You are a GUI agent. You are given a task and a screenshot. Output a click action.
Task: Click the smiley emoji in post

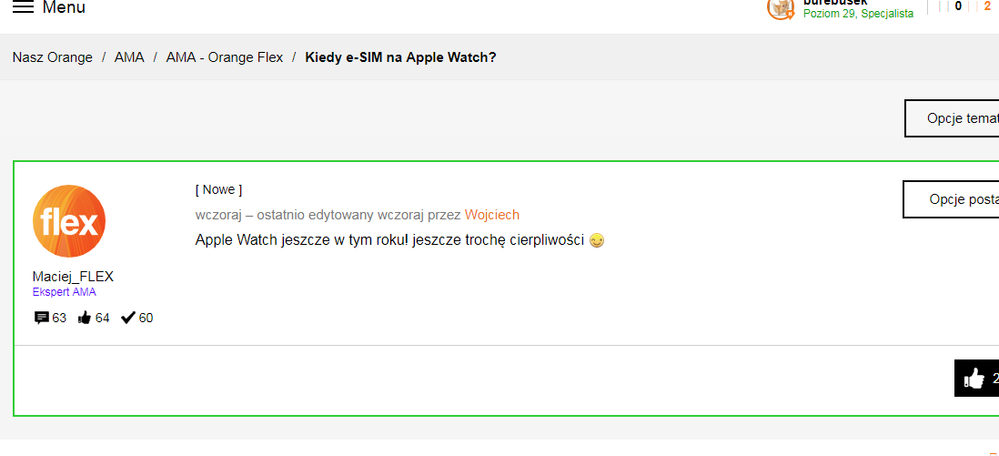597,241
